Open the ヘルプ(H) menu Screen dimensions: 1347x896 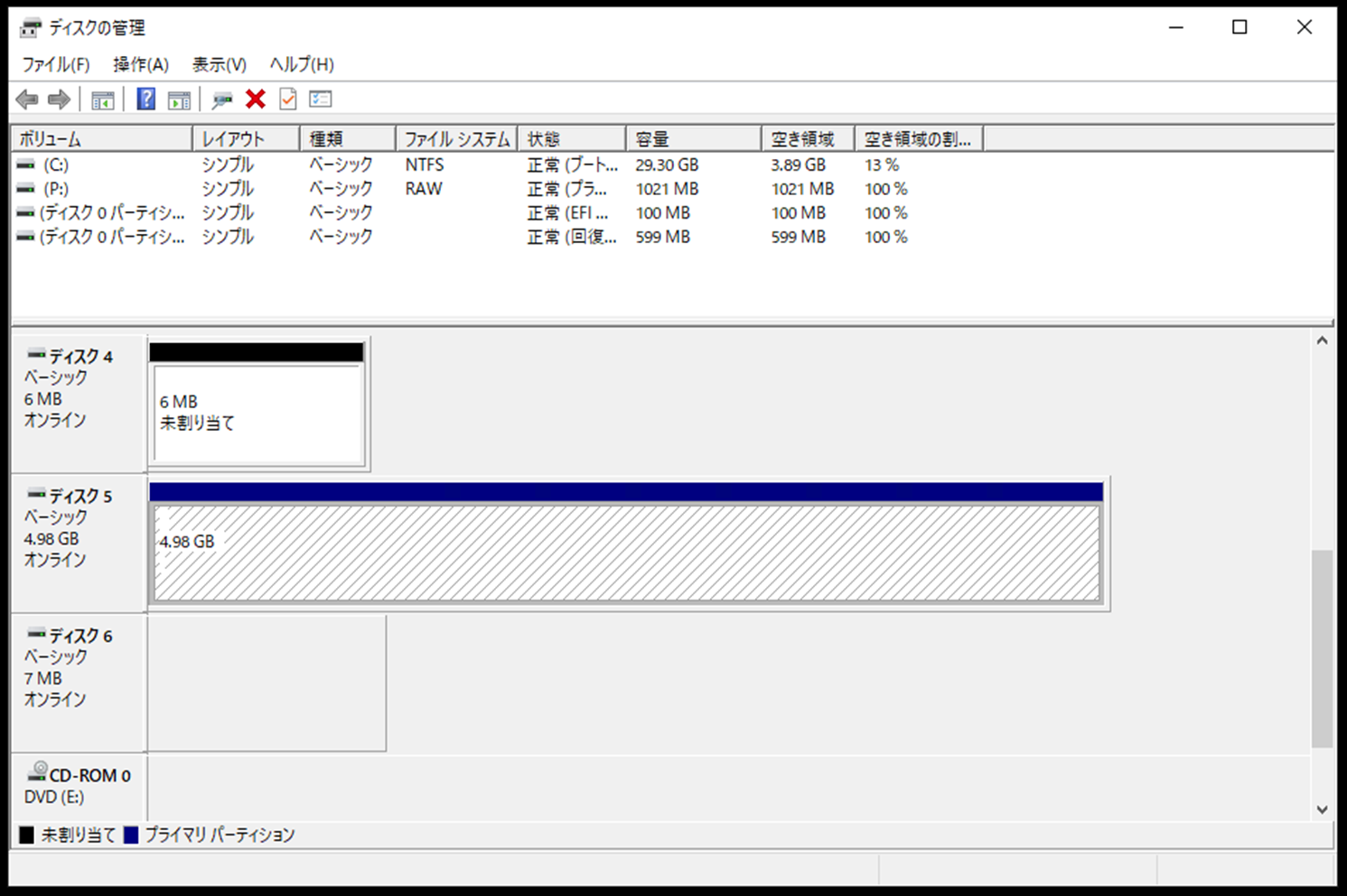click(302, 64)
